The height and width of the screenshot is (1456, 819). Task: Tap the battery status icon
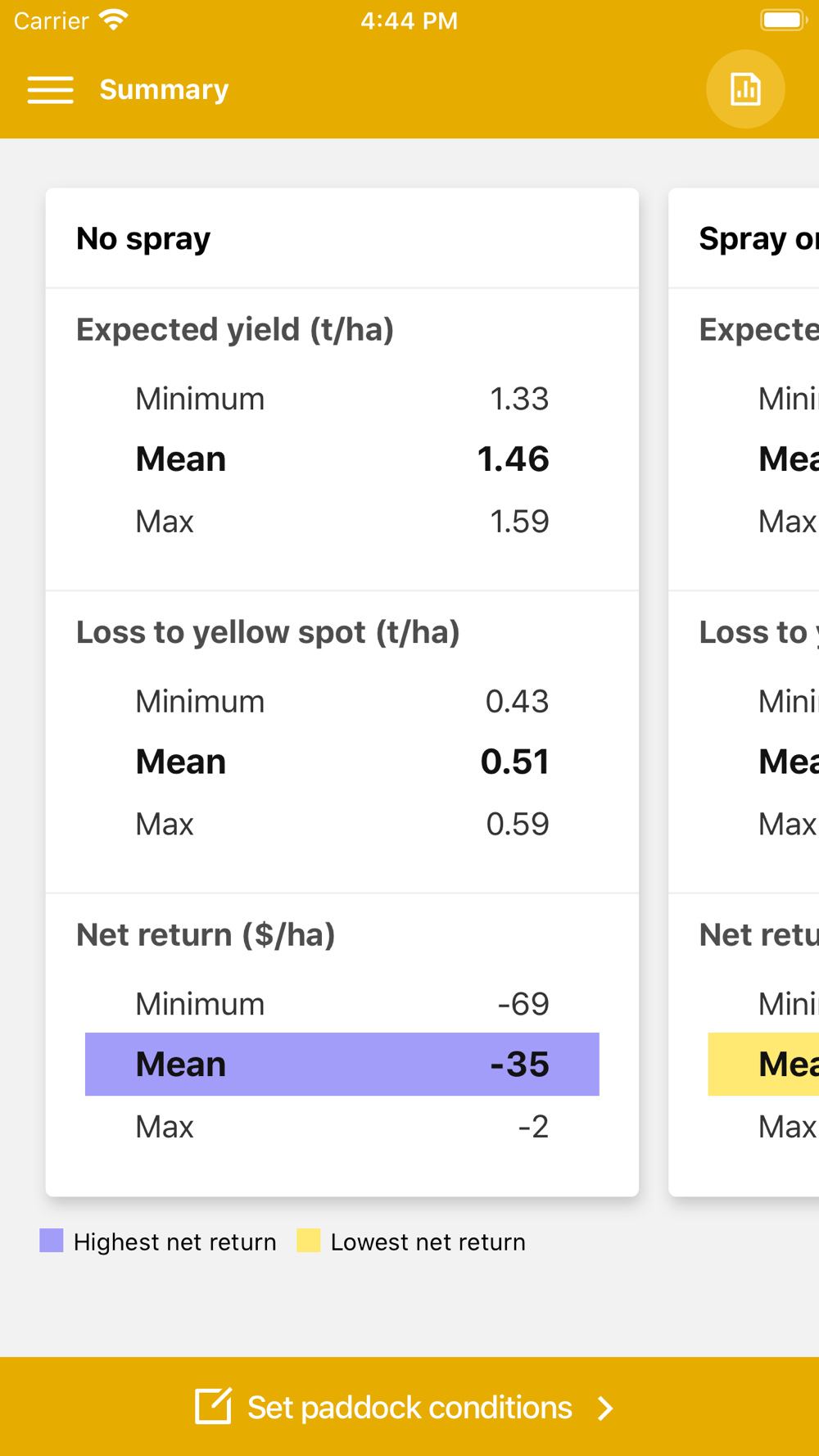coord(783,20)
